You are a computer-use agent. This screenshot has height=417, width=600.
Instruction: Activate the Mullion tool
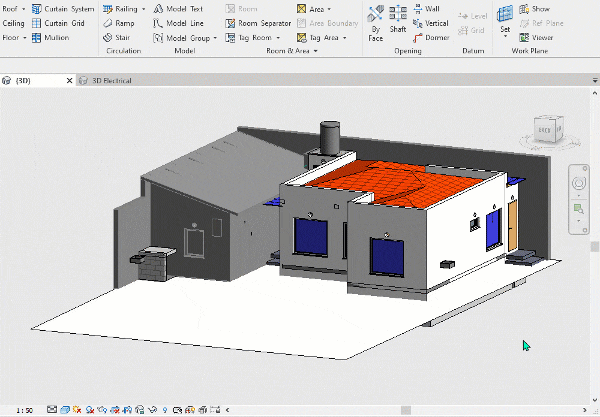point(51,37)
